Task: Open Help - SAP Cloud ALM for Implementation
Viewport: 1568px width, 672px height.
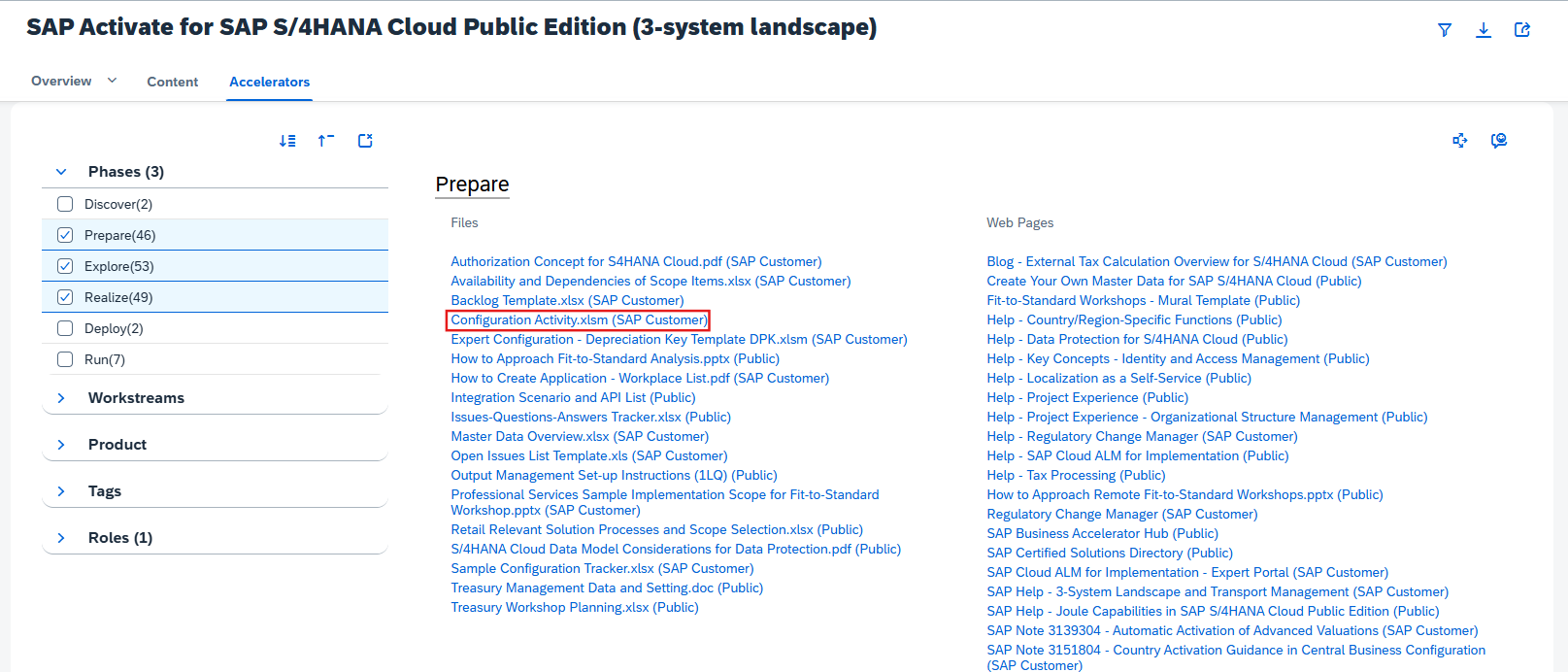Action: [x=1138, y=455]
